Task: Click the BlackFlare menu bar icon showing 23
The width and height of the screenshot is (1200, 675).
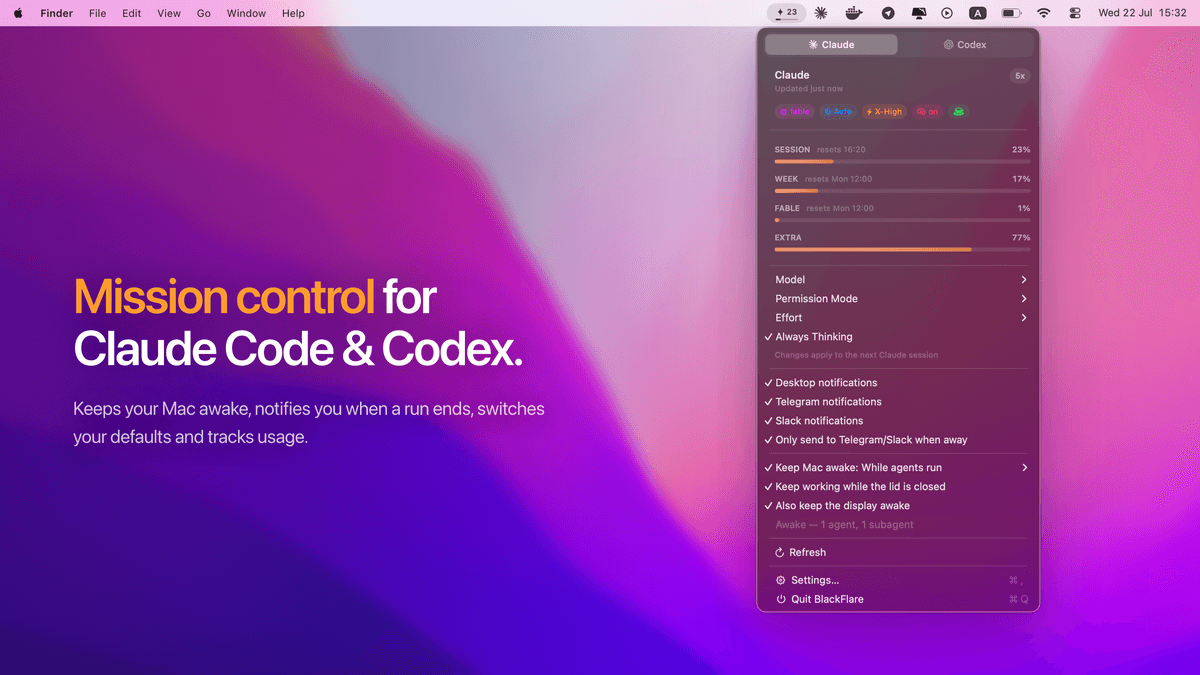Action: [x=787, y=13]
